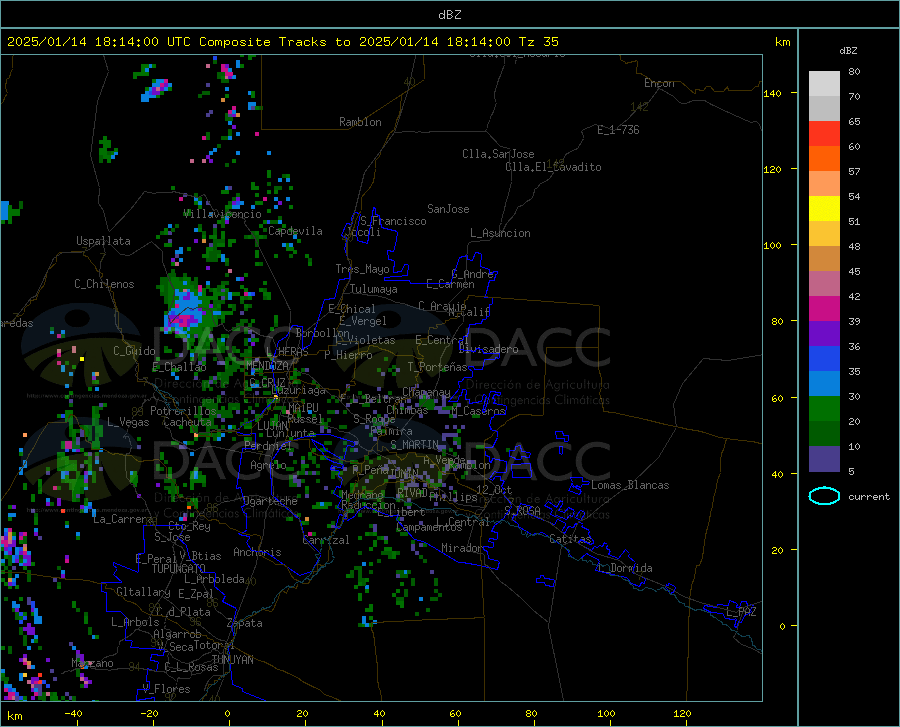The height and width of the screenshot is (727, 900).
Task: Click the 'V_Flores' map label
Action: click(x=166, y=689)
